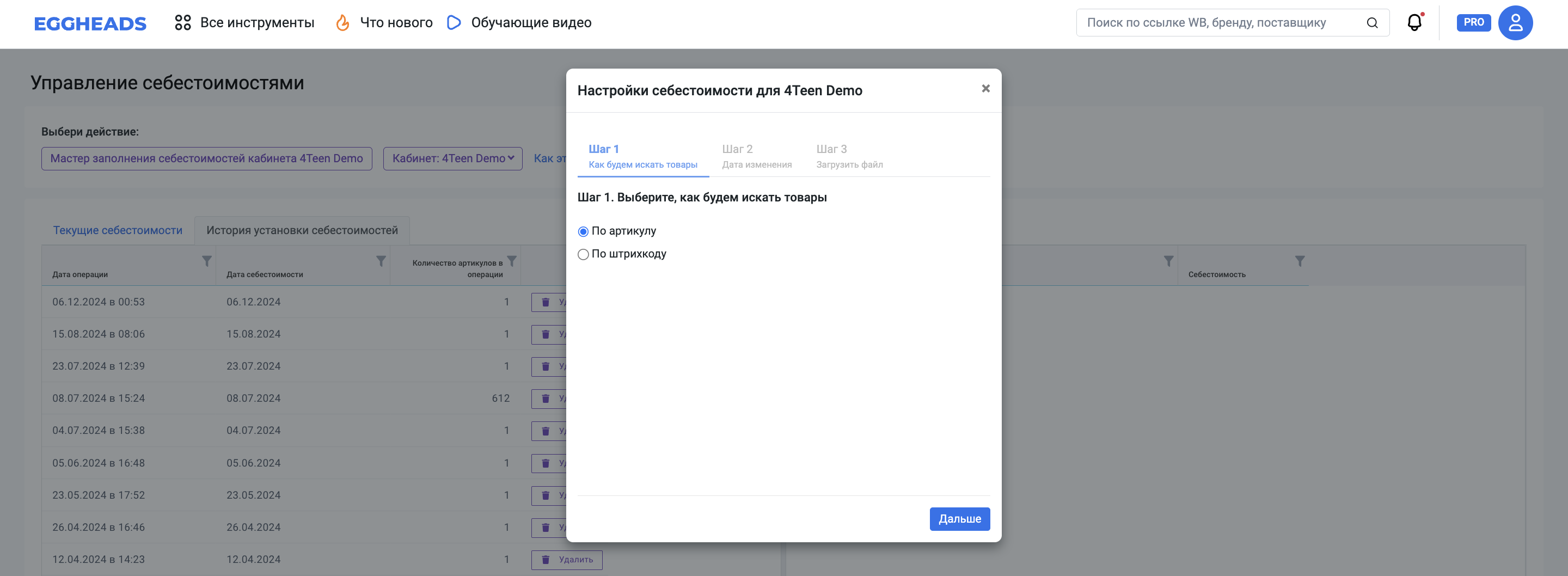Image resolution: width=1568 pixels, height=576 pixels.
Task: Click trash icon in 15.08.2024 row
Action: 546,334
